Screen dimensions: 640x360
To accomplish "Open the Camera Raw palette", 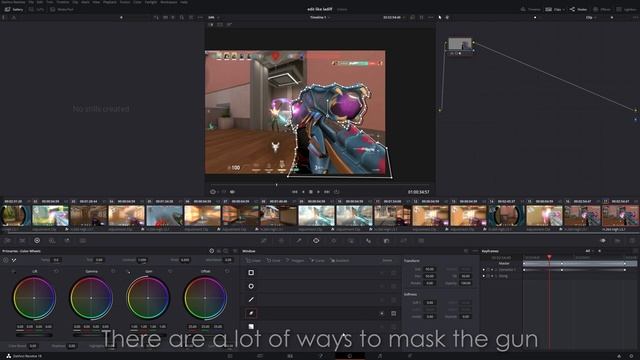I will pos(7,241).
